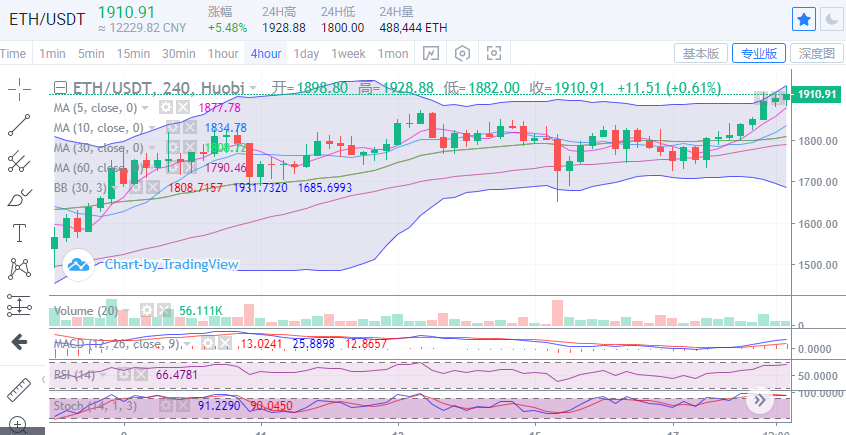Select the XABCD pattern tool
The width and height of the screenshot is (846, 435).
coord(19,269)
